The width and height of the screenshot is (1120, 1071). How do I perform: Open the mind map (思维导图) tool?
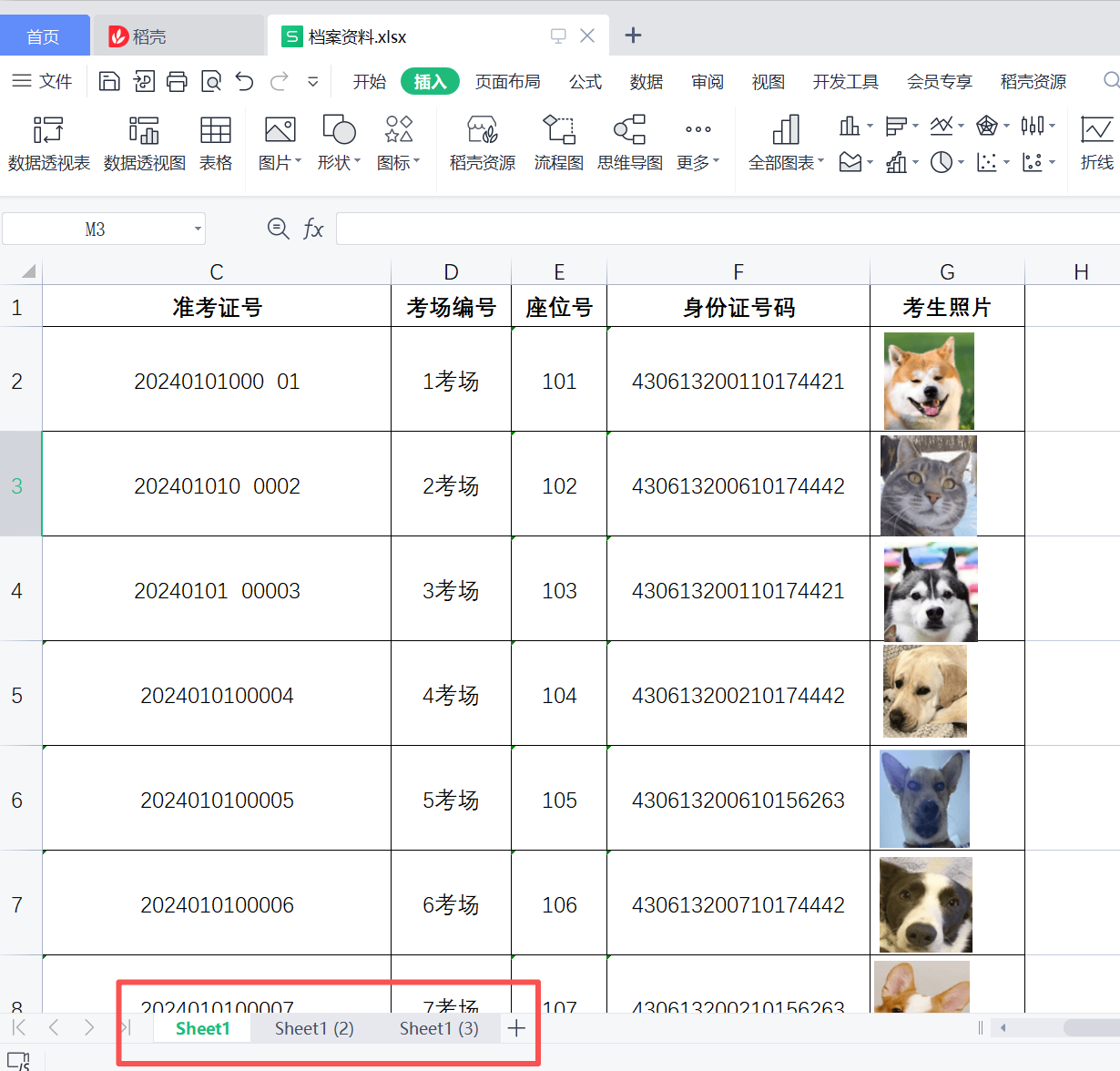(629, 132)
